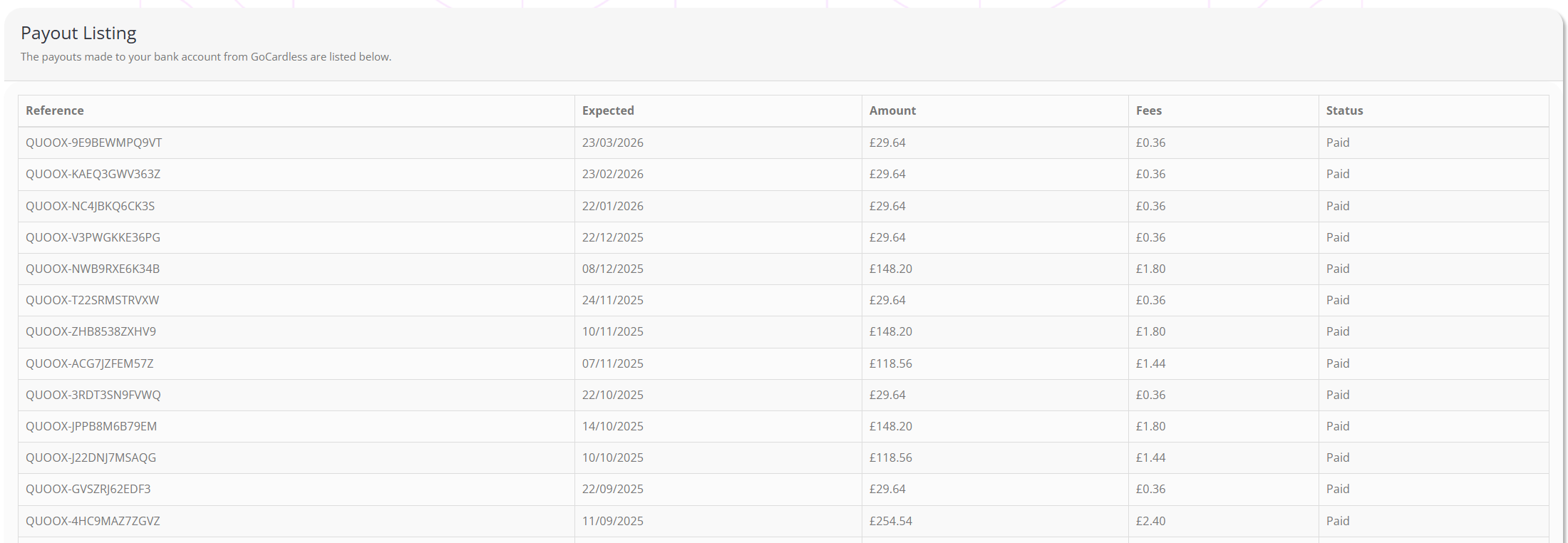Screen dimensions: 1568x543
Task: Click the £2.40 fee value
Action: pos(1150,521)
